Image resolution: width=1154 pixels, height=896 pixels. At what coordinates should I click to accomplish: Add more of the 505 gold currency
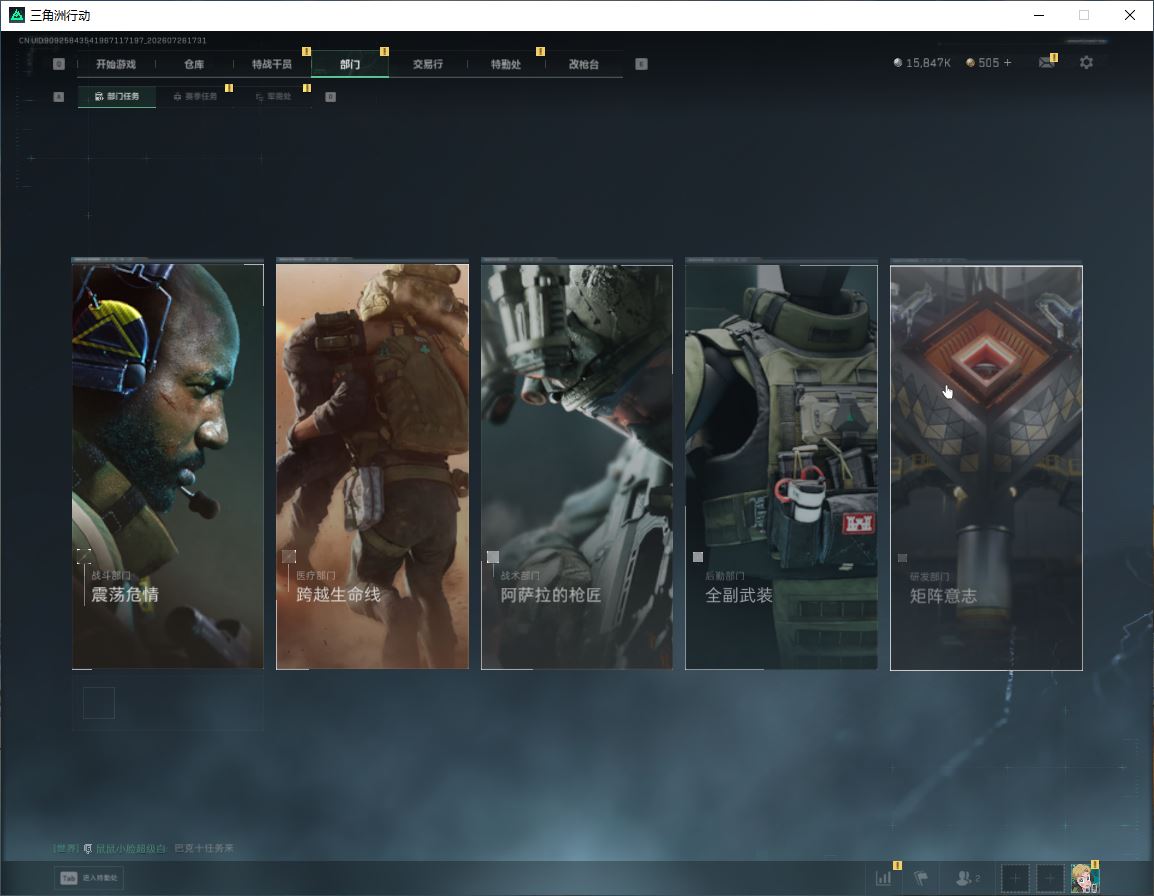(x=1008, y=63)
